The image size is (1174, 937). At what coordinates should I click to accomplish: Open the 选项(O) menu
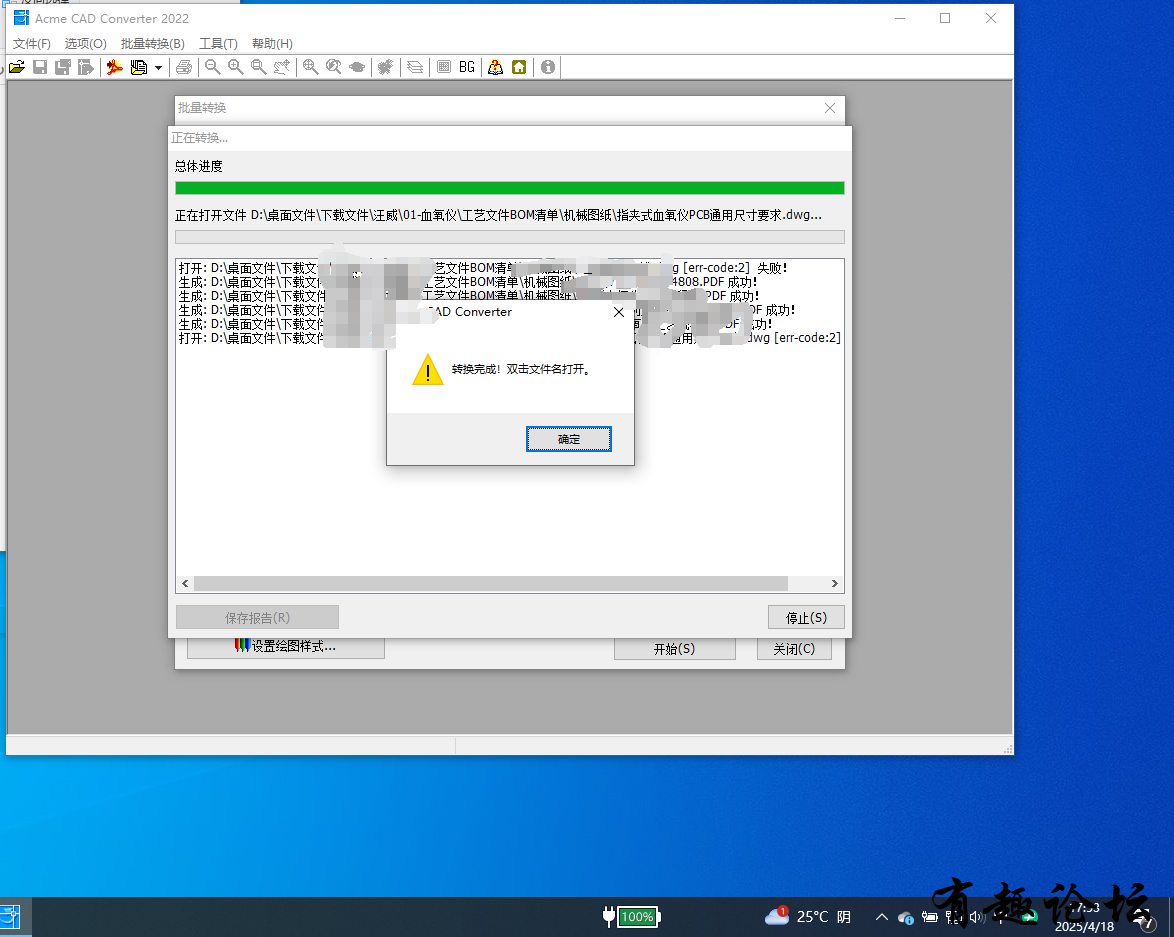pos(85,43)
